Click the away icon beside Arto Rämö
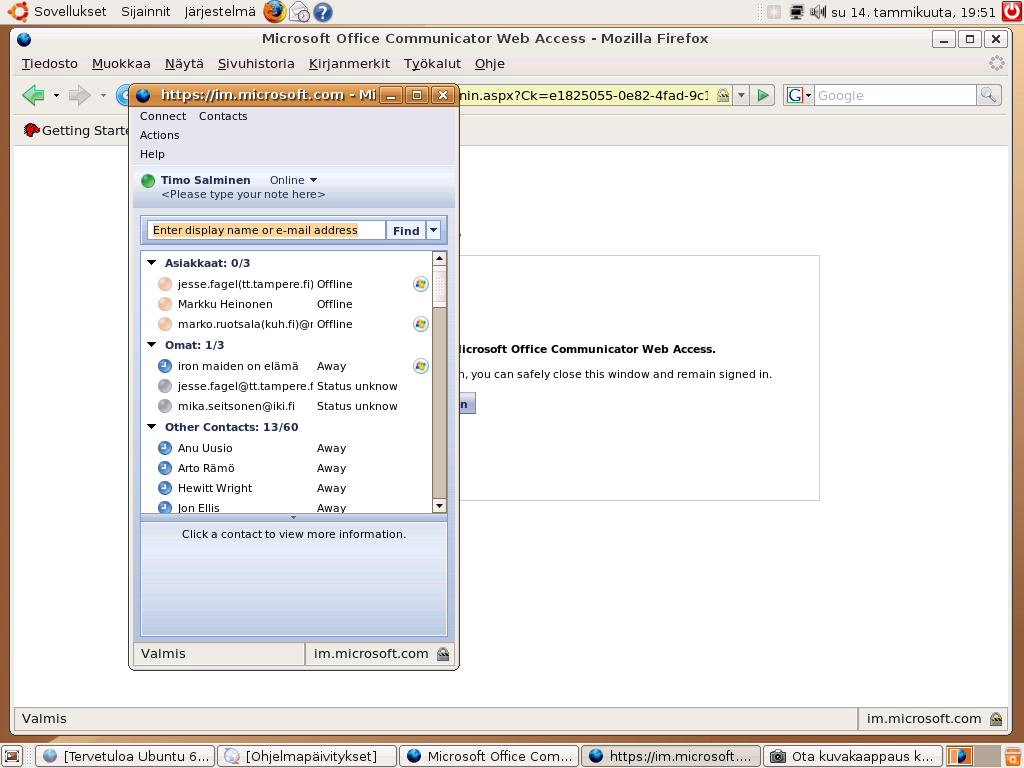1024x768 pixels. tap(165, 468)
